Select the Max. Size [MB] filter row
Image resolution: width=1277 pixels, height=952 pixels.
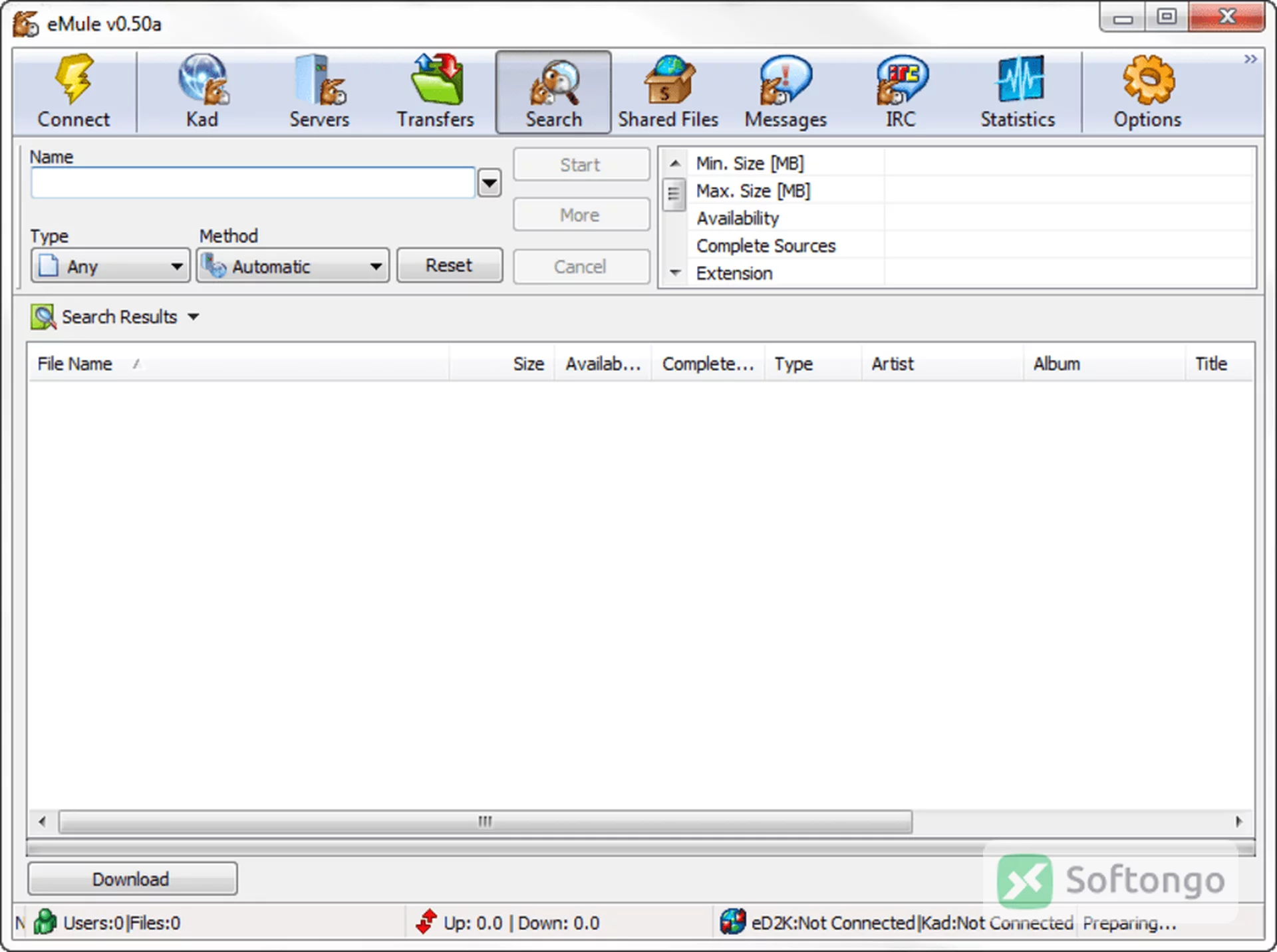[971, 191]
